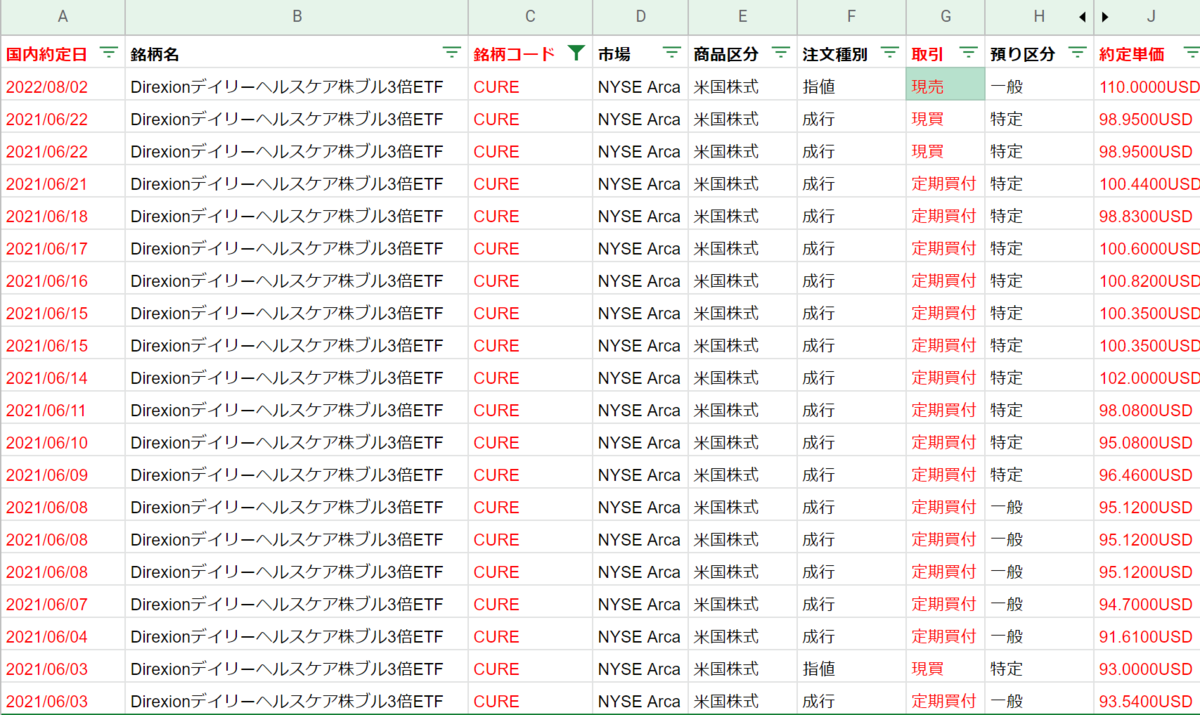Select date cell 2022/08/02

pos(63,86)
